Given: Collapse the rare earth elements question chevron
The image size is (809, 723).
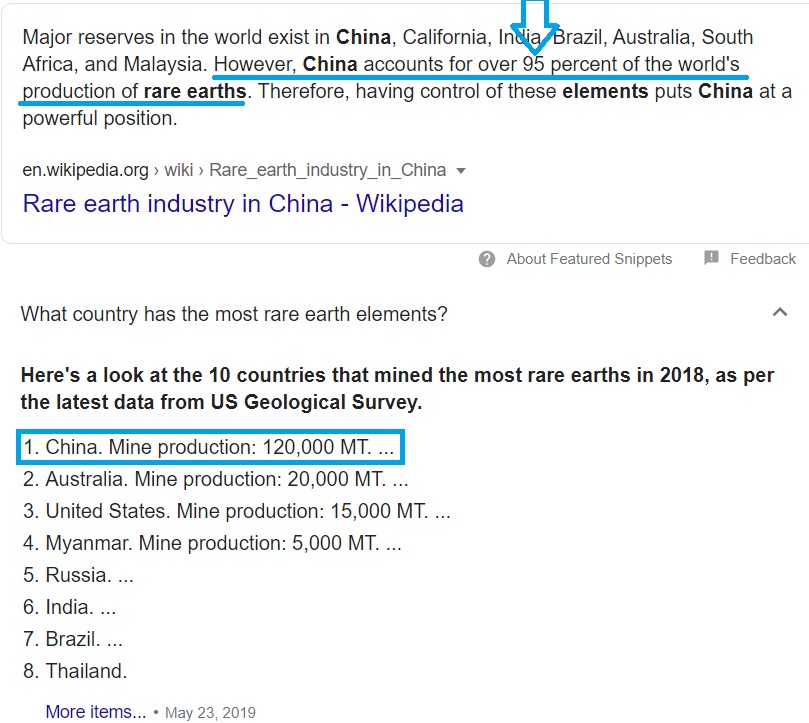Looking at the screenshot, I should pyautogui.click(x=780, y=312).
